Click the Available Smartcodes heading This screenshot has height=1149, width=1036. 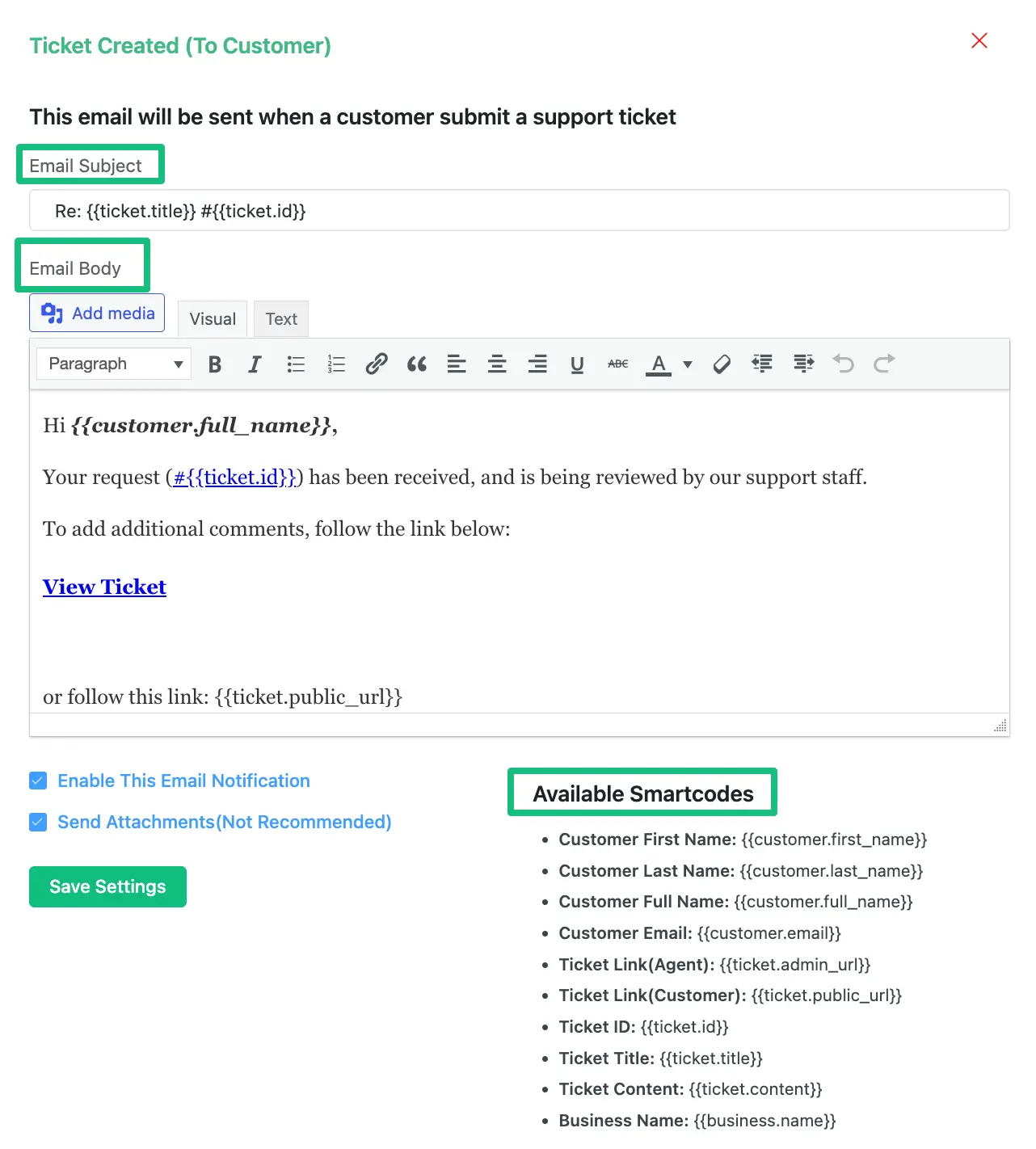tap(643, 793)
